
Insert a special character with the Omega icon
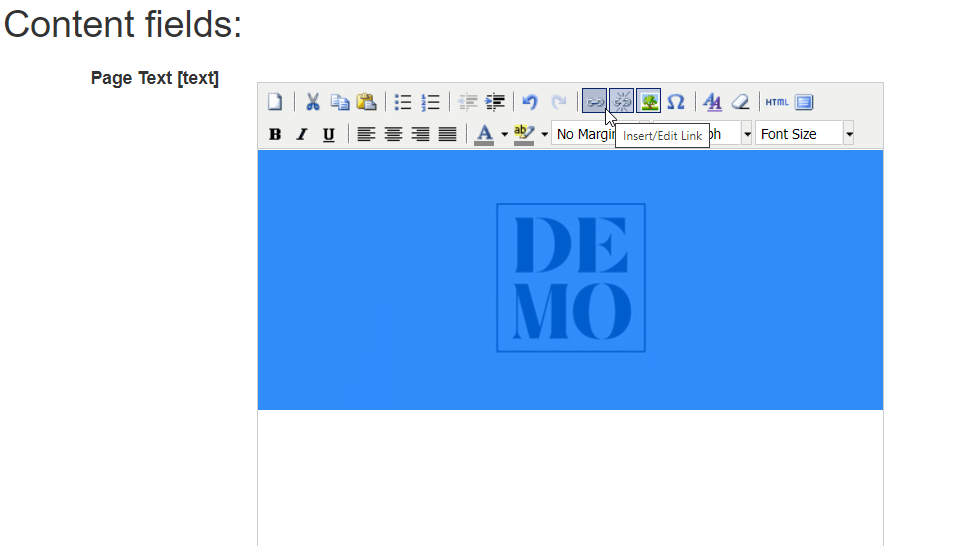[x=676, y=101]
